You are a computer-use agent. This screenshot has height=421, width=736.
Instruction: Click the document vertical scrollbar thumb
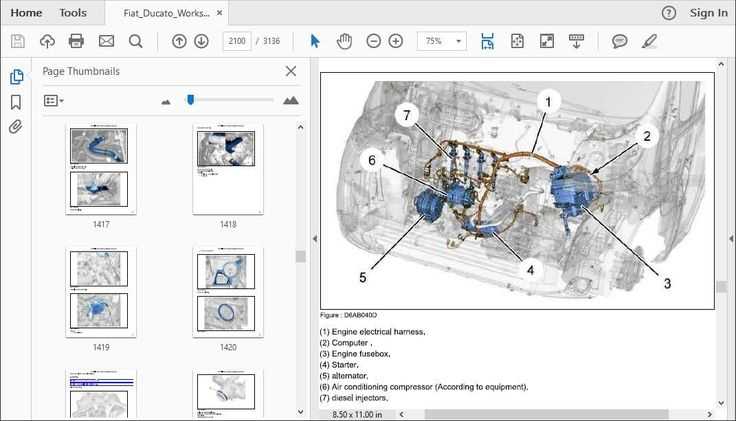coord(722,286)
